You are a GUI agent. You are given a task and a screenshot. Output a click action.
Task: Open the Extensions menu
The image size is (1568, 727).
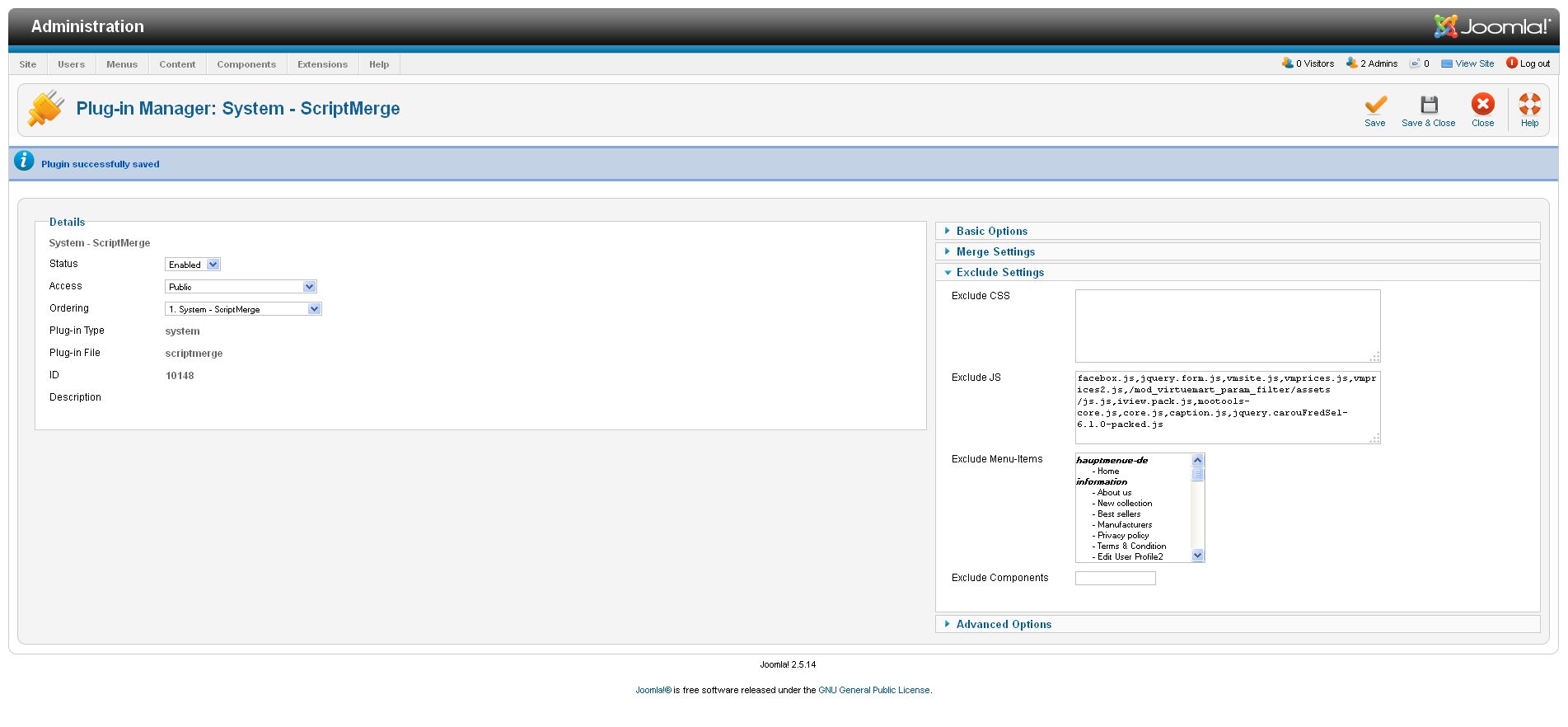coord(322,64)
